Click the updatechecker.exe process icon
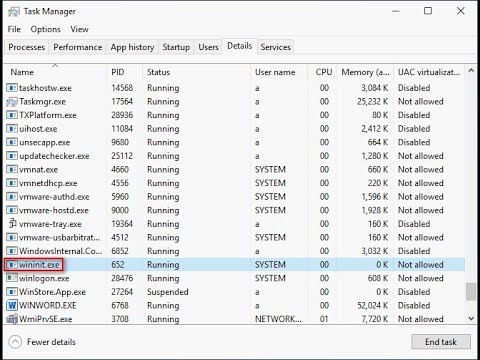This screenshot has height=360, width=480. point(12,156)
